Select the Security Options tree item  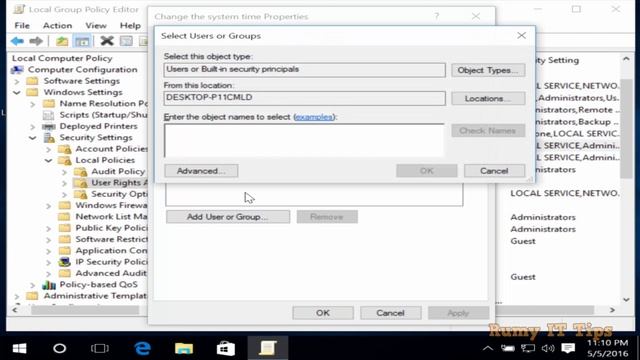tap(119, 194)
